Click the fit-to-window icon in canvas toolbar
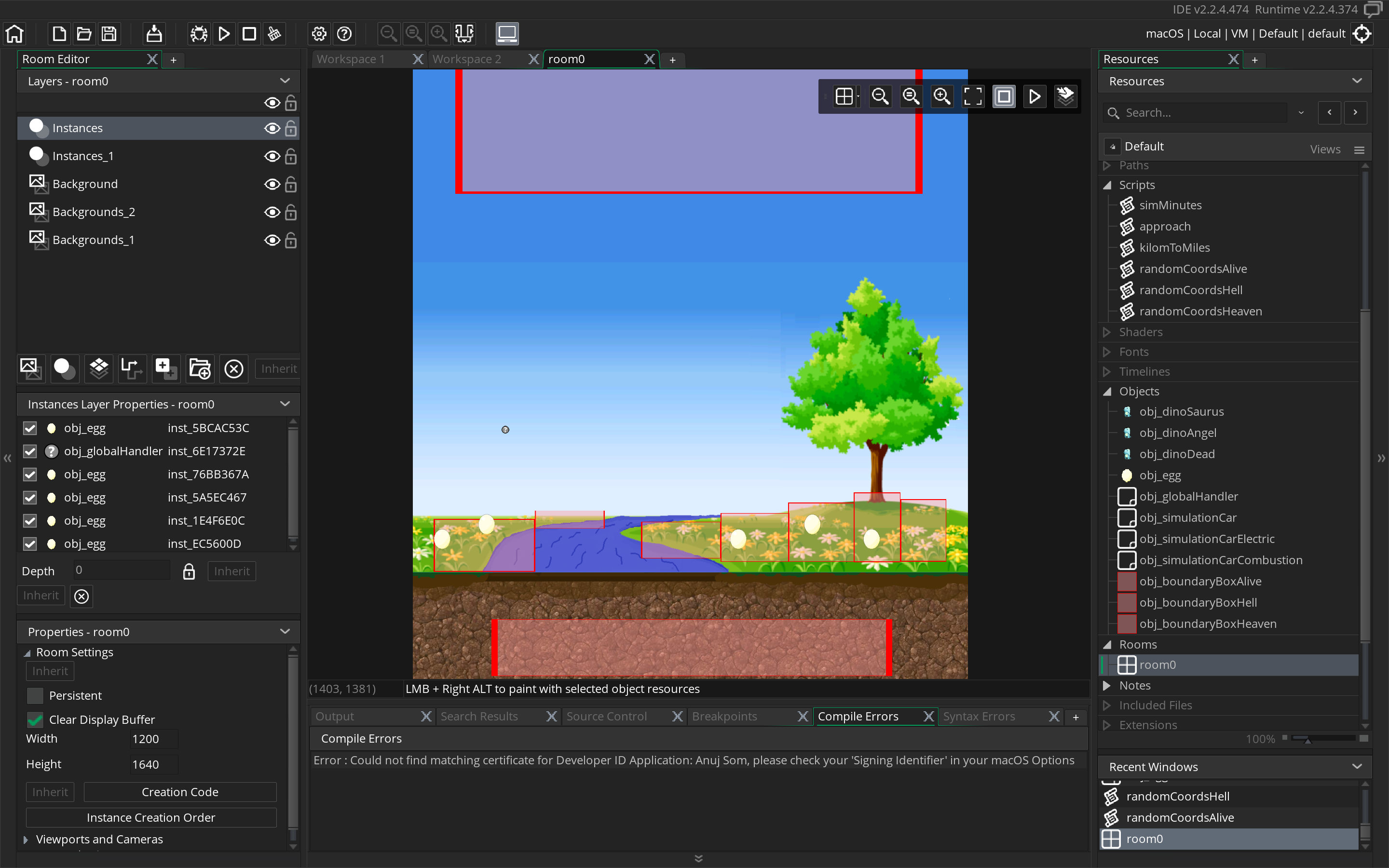The image size is (1389, 868). [x=972, y=96]
